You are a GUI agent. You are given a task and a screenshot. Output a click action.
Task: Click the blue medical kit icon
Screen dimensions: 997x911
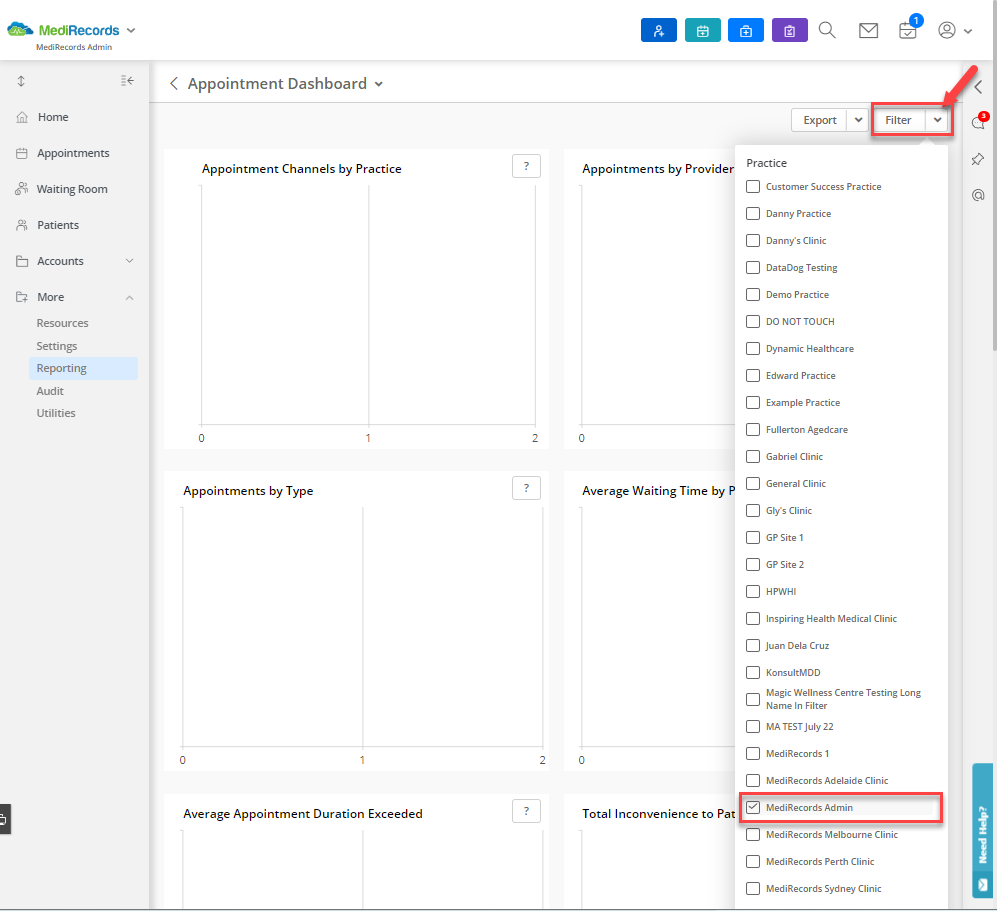pos(746,30)
